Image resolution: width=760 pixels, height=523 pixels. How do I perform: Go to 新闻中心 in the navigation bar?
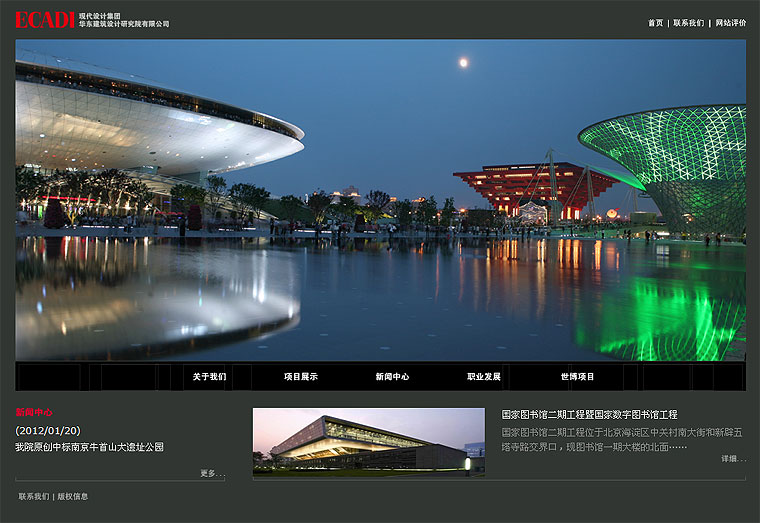click(392, 377)
